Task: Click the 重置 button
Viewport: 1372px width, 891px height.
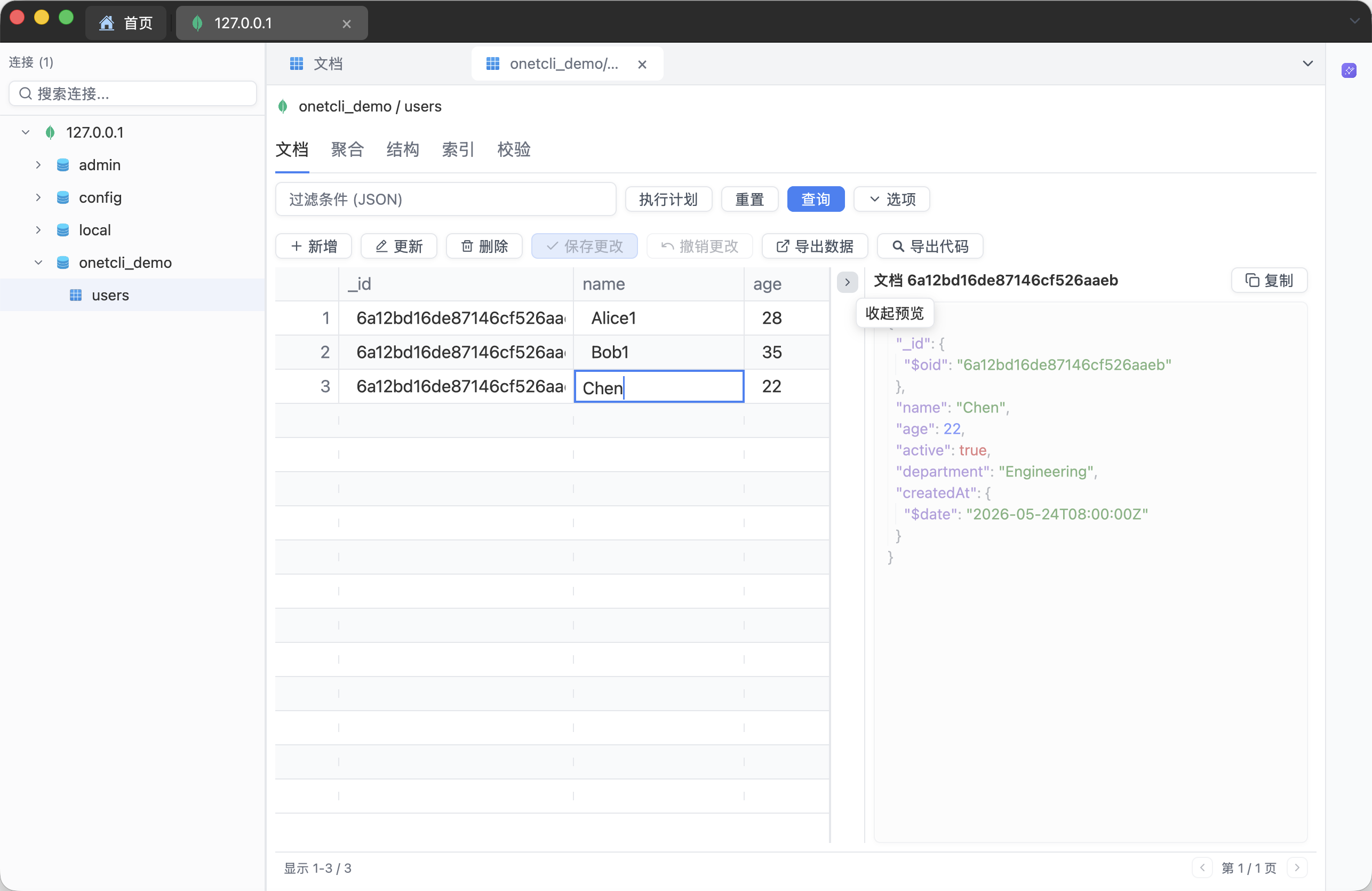Action: coord(749,199)
